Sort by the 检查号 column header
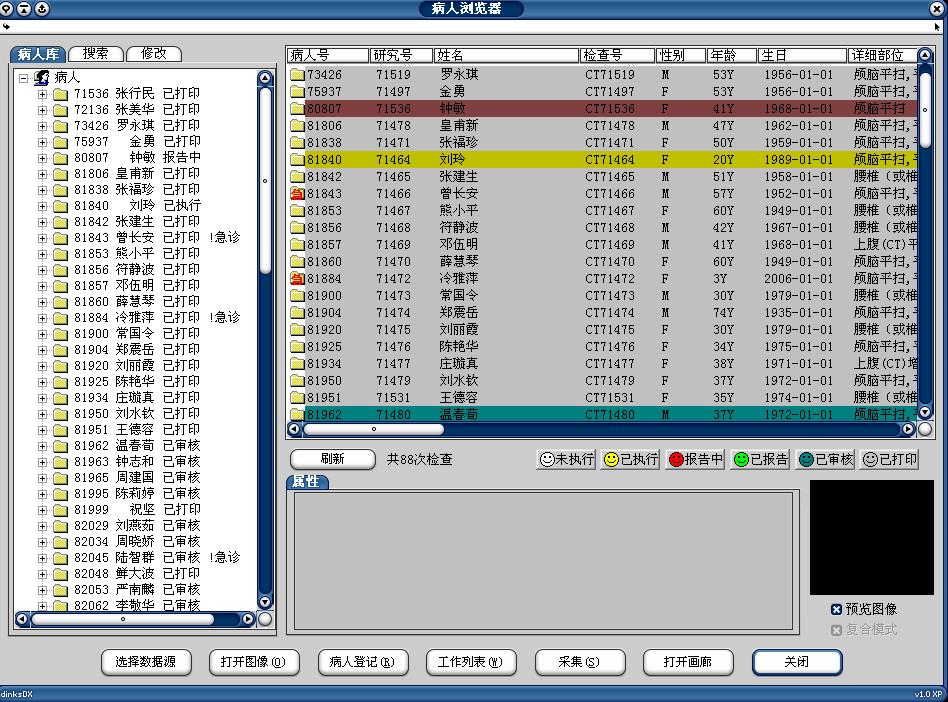This screenshot has width=948, height=702. click(x=618, y=56)
